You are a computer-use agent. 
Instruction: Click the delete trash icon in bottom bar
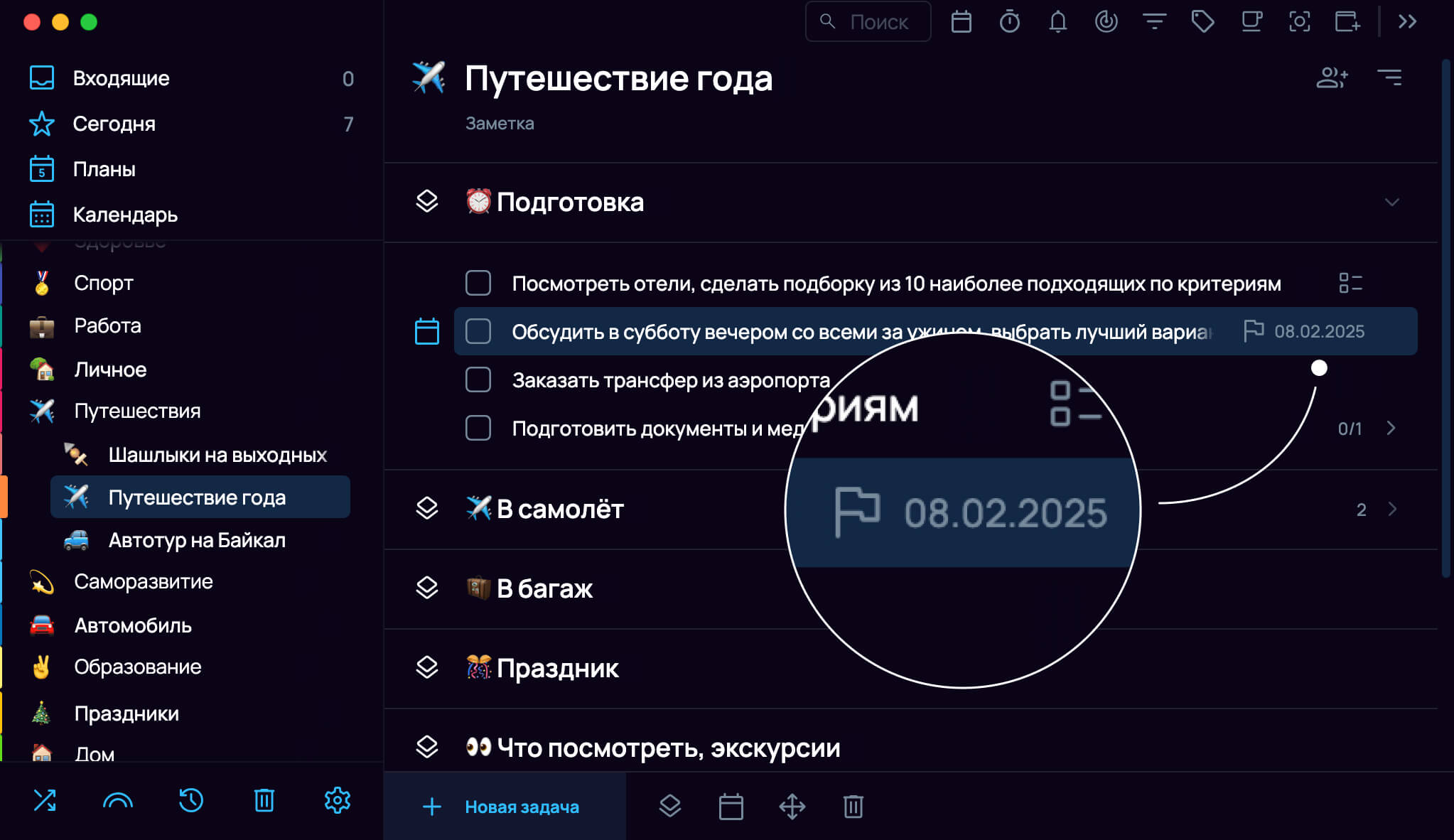tap(853, 806)
